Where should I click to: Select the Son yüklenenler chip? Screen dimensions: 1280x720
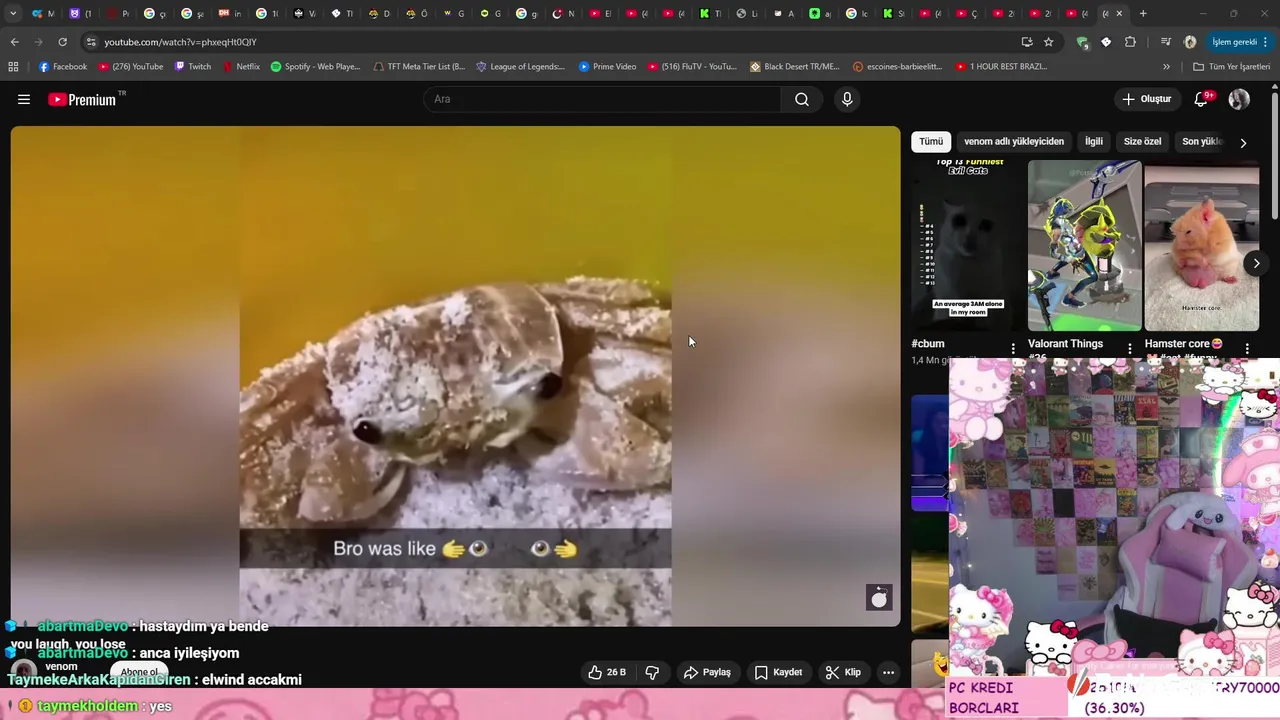coord(1202,141)
